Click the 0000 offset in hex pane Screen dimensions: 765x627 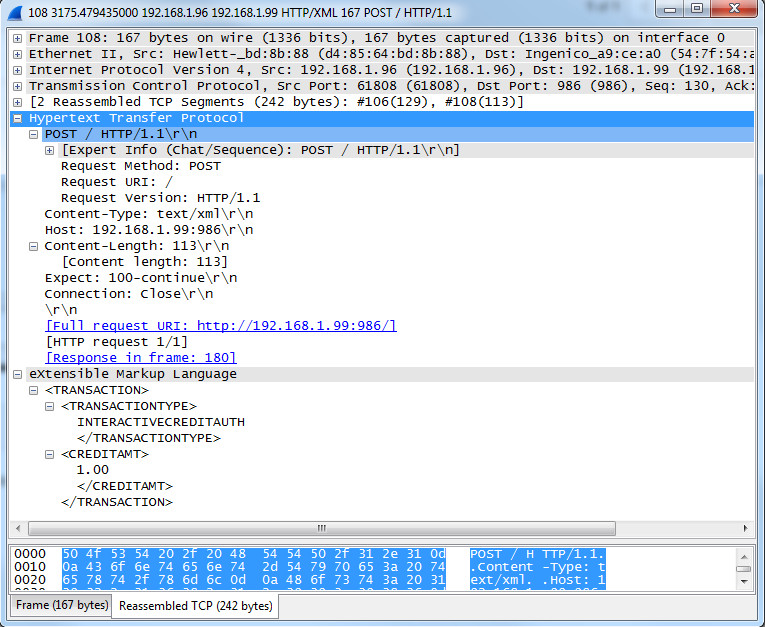coord(30,554)
